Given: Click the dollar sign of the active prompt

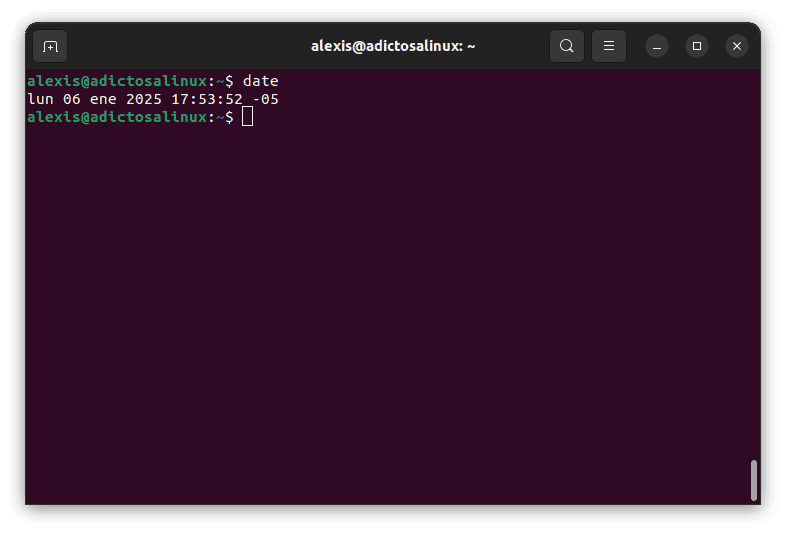Looking at the screenshot, I should (x=229, y=118).
